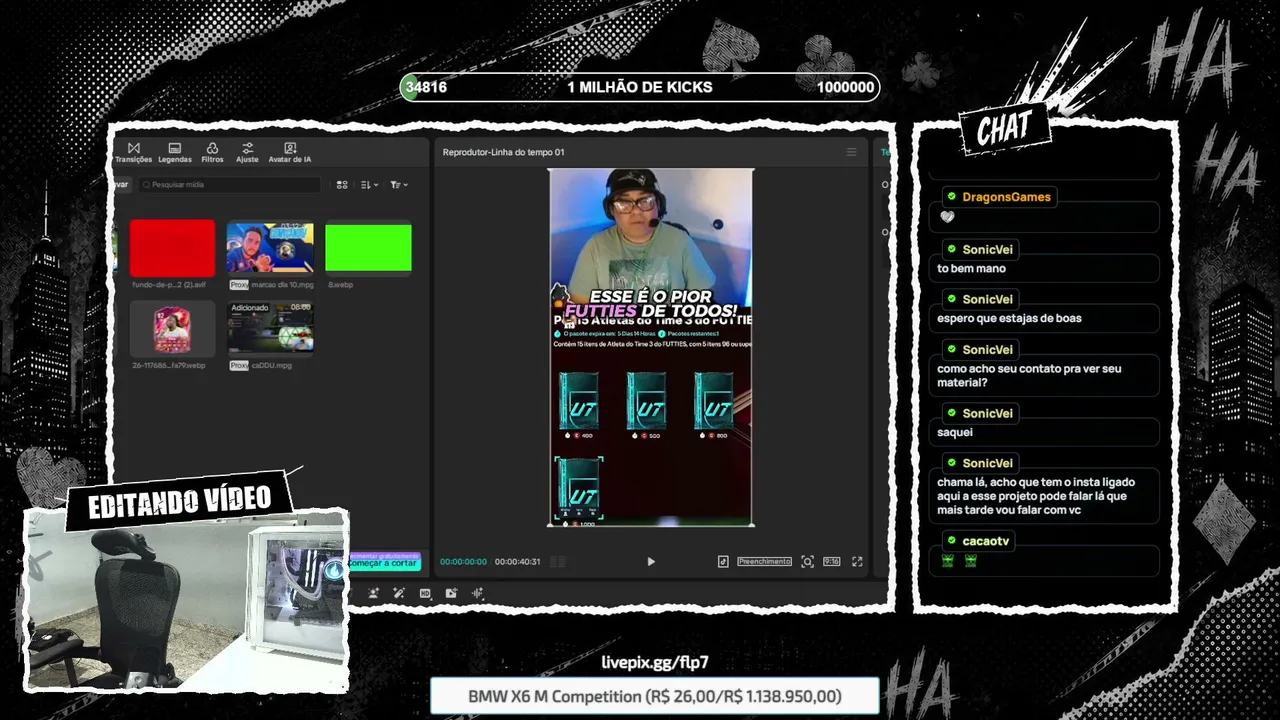This screenshot has width=1280, height=720.
Task: Click the BMW X6 M Competition donation goal
Action: pos(655,696)
